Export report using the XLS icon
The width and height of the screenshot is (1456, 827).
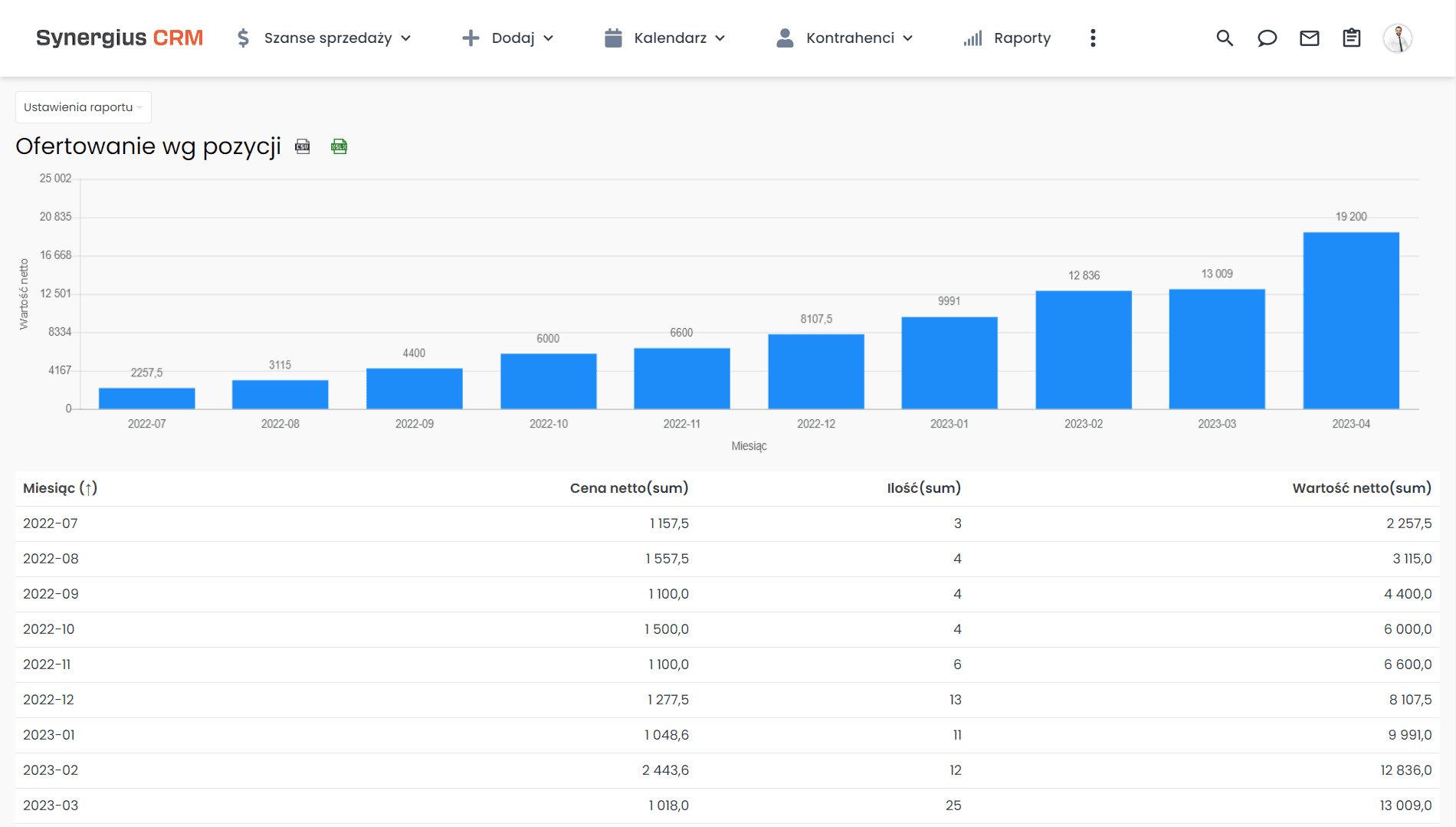[x=339, y=146]
